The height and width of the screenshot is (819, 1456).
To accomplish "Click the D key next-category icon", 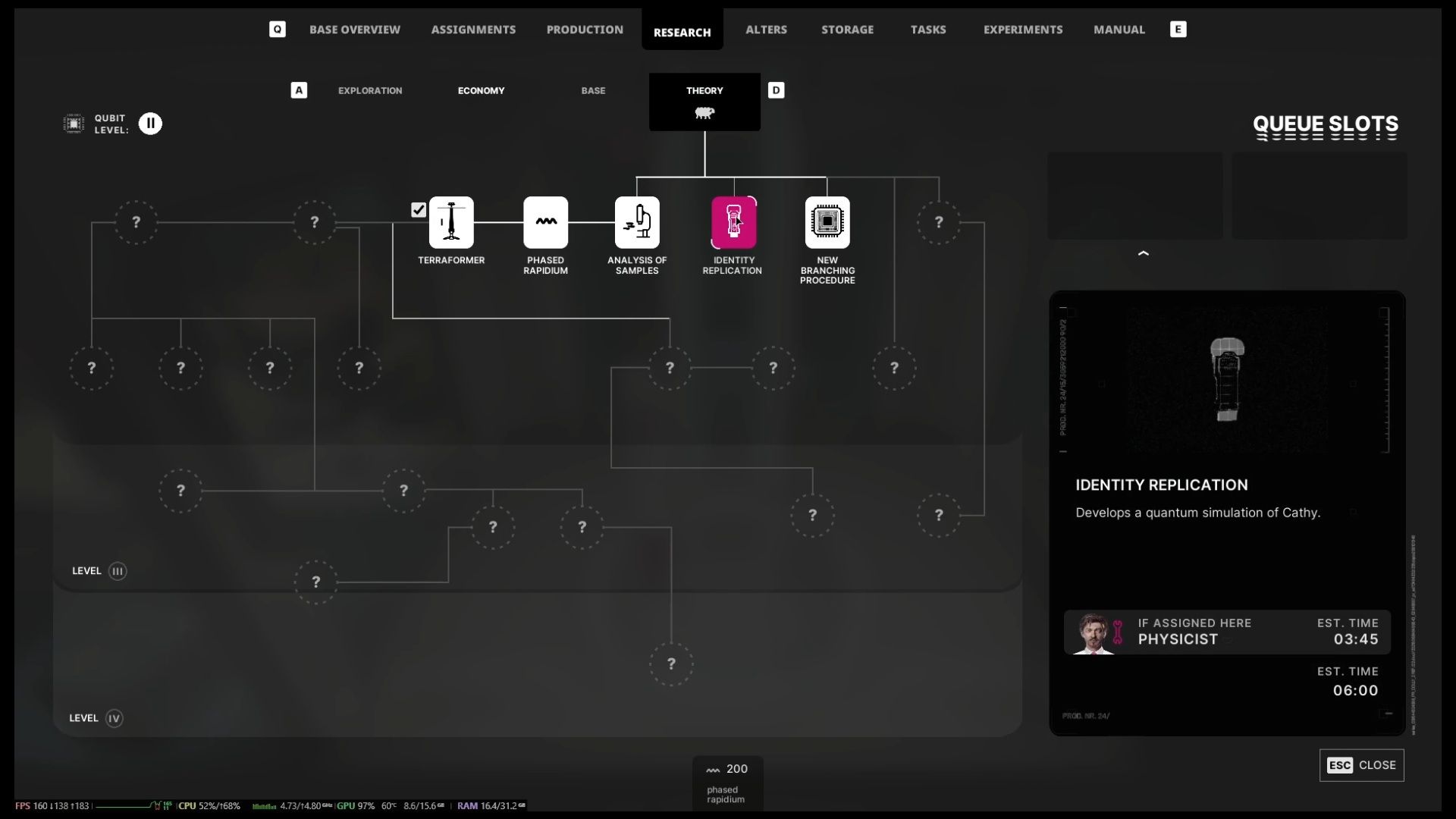I will tap(776, 90).
